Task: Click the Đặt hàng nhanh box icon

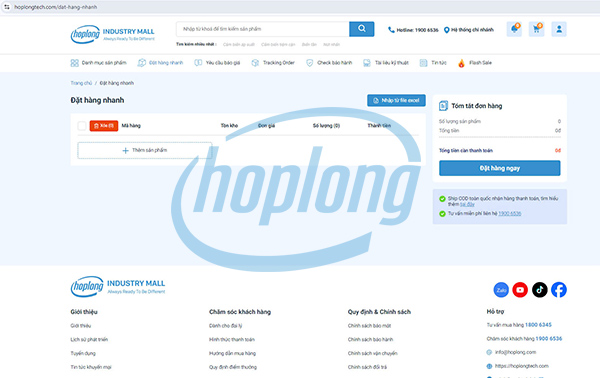Action: tap(142, 63)
